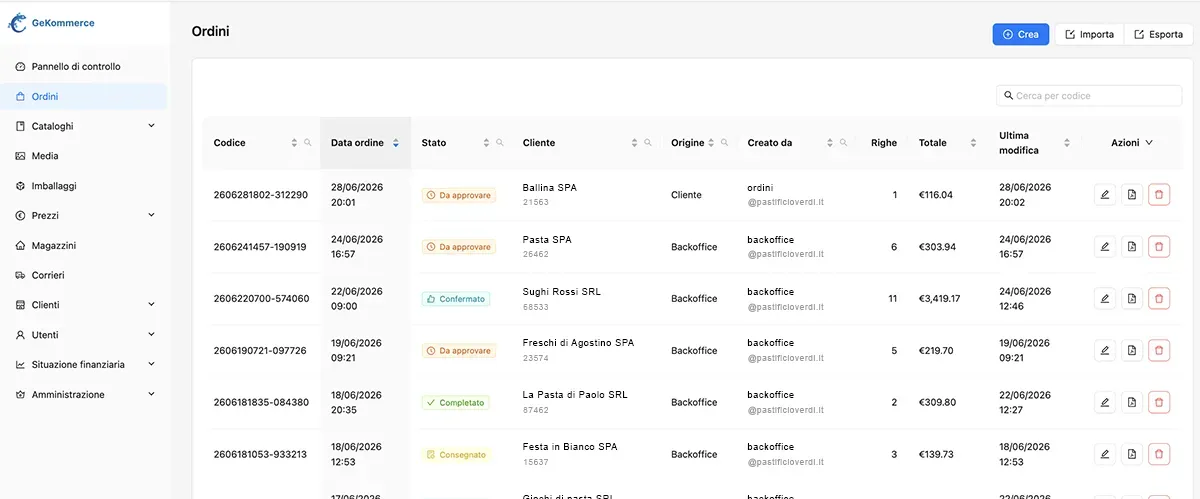Click the blue Crea button
This screenshot has width=1200, height=499.
(1020, 34)
